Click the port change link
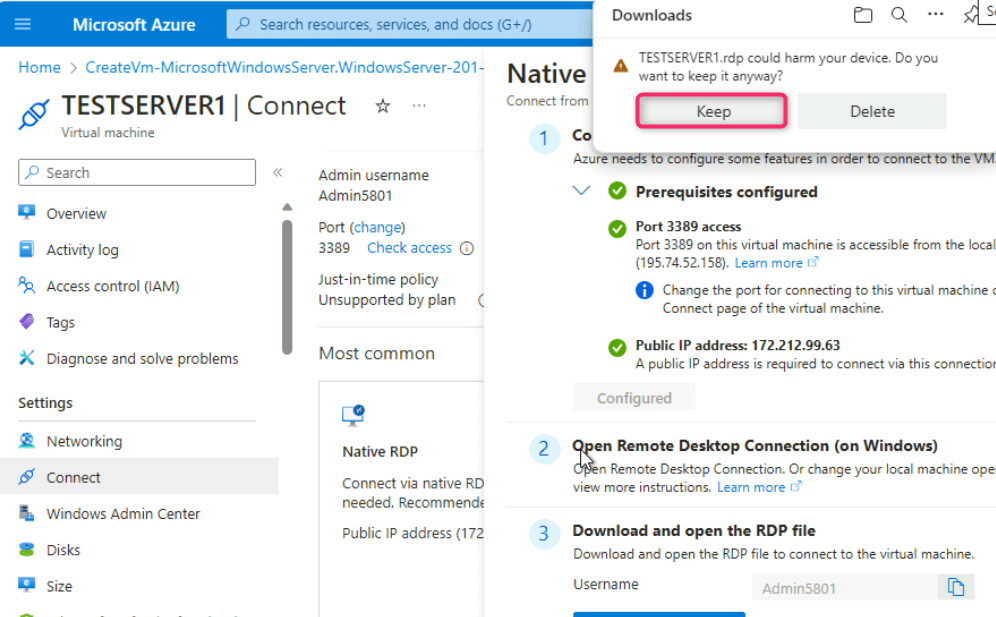This screenshot has height=617, width=996. 378,227
